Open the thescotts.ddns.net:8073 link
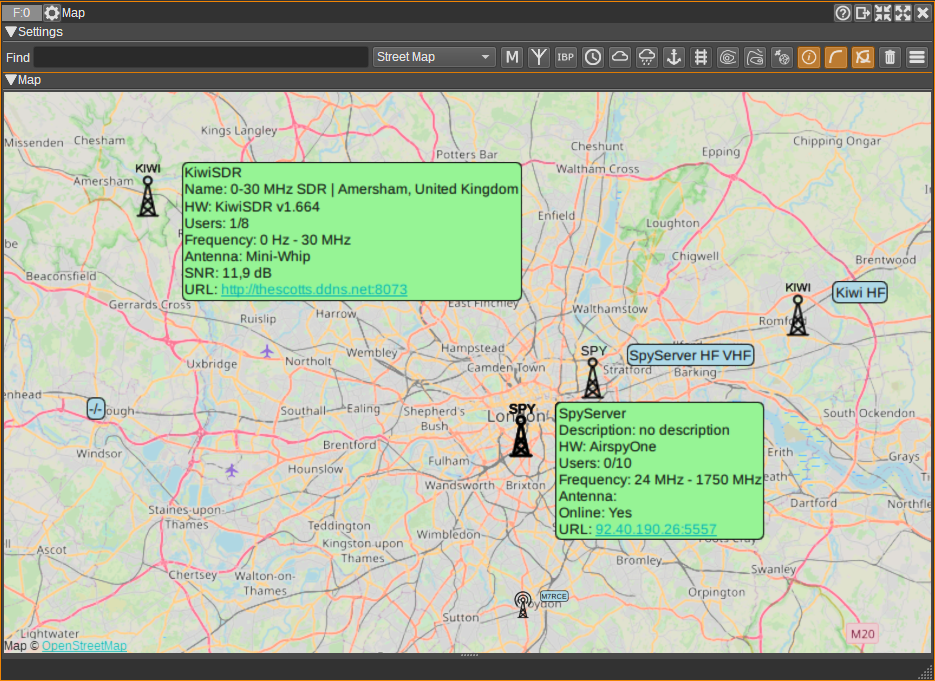This screenshot has height=681, width=935. (314, 290)
